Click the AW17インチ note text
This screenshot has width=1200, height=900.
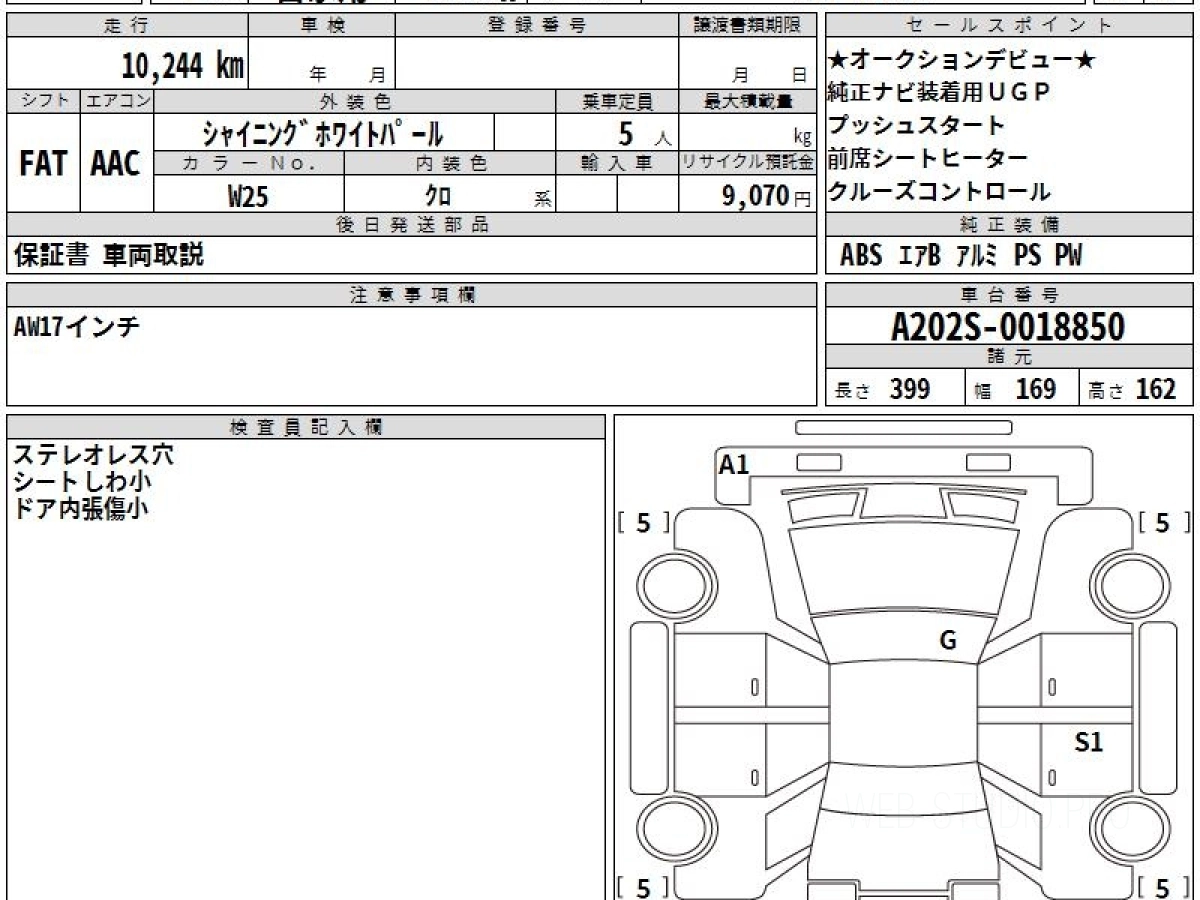pyautogui.click(x=76, y=327)
